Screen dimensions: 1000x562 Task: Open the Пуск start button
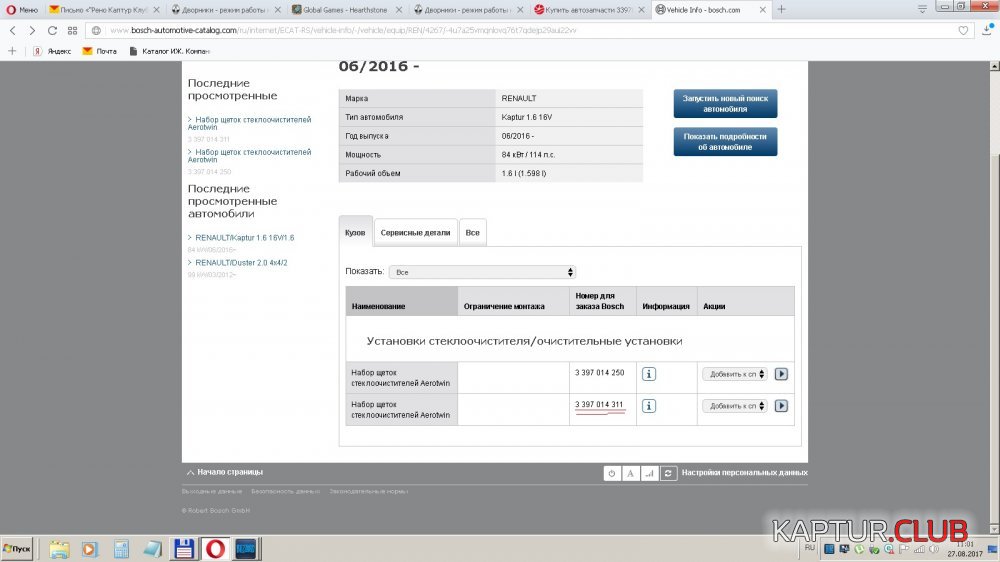coord(17,549)
